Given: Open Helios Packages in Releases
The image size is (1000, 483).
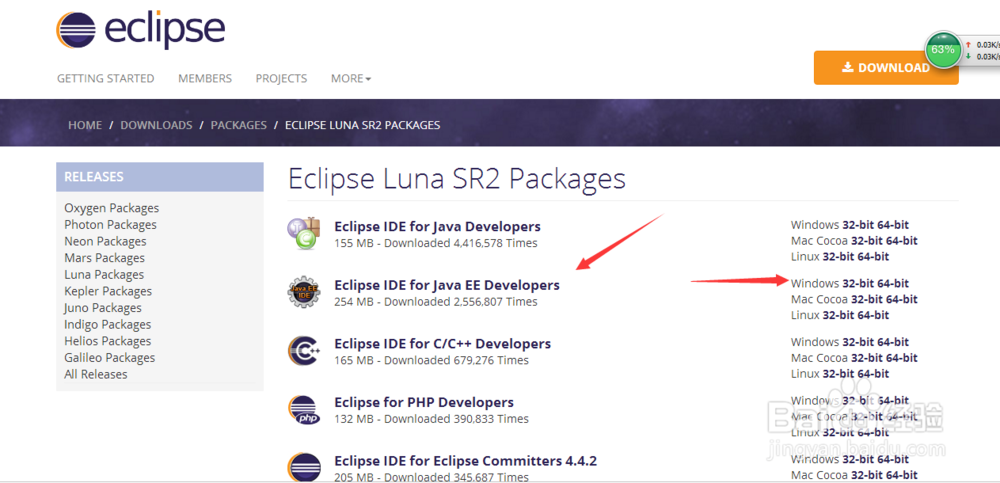Looking at the screenshot, I should click(108, 341).
